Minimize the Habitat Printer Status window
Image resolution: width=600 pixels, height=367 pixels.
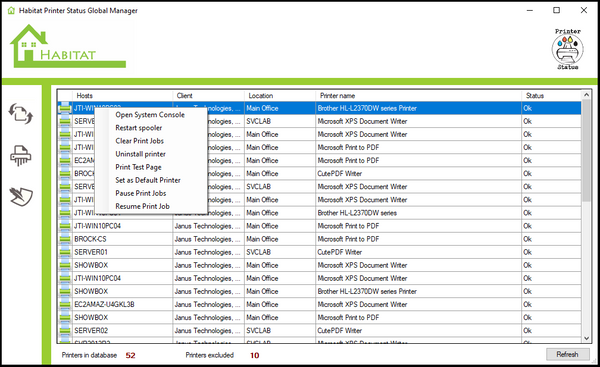[530, 10]
